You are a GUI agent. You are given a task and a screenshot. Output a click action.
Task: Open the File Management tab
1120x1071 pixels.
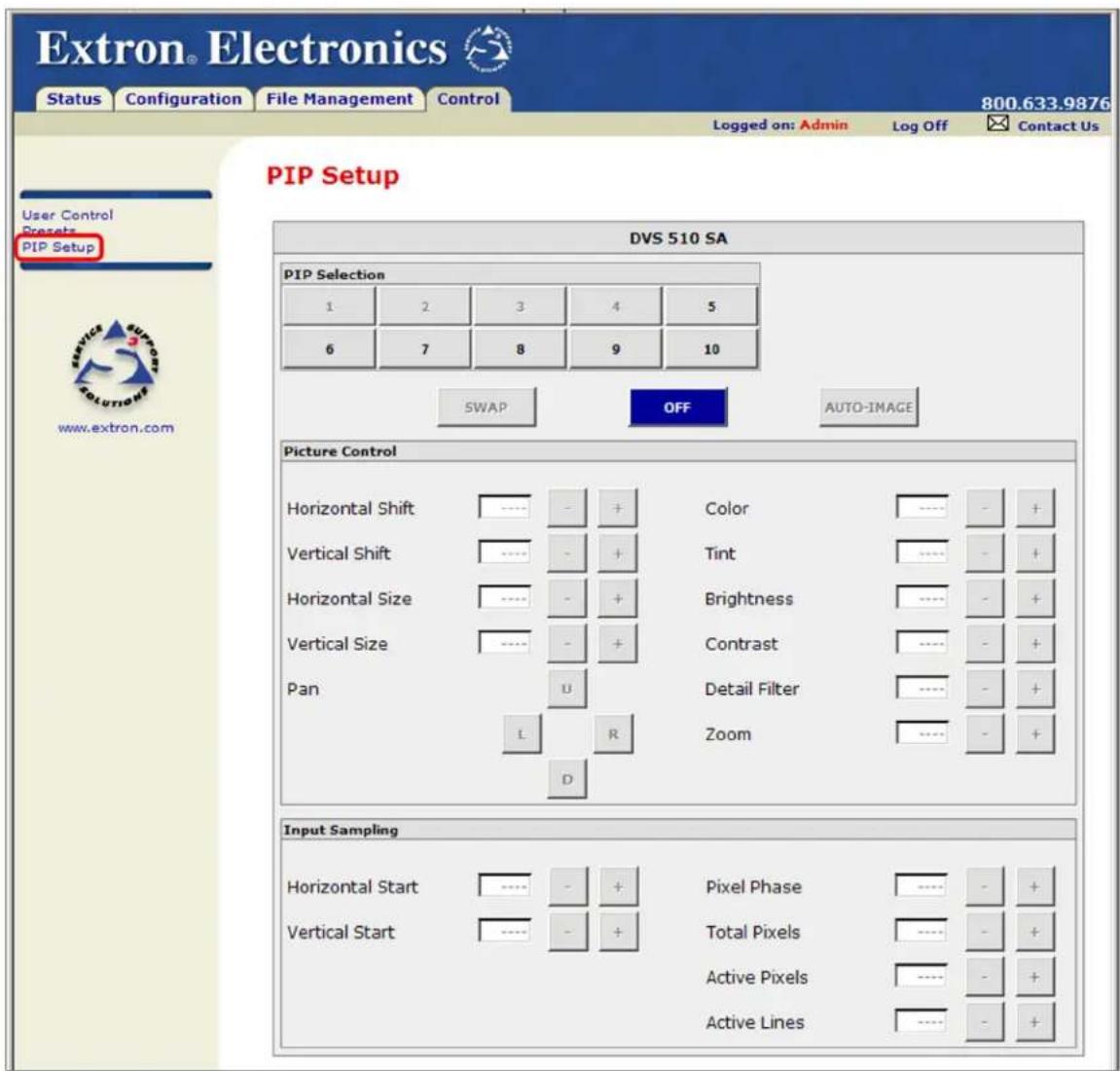tap(340, 99)
